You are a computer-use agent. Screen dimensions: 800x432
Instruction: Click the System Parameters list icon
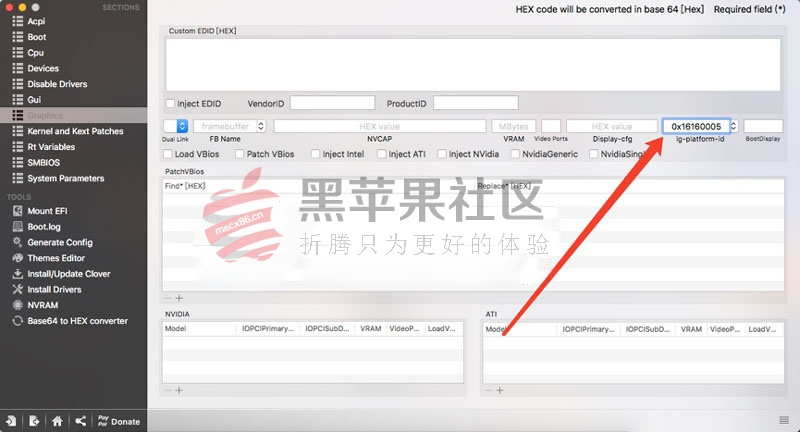[18, 179]
